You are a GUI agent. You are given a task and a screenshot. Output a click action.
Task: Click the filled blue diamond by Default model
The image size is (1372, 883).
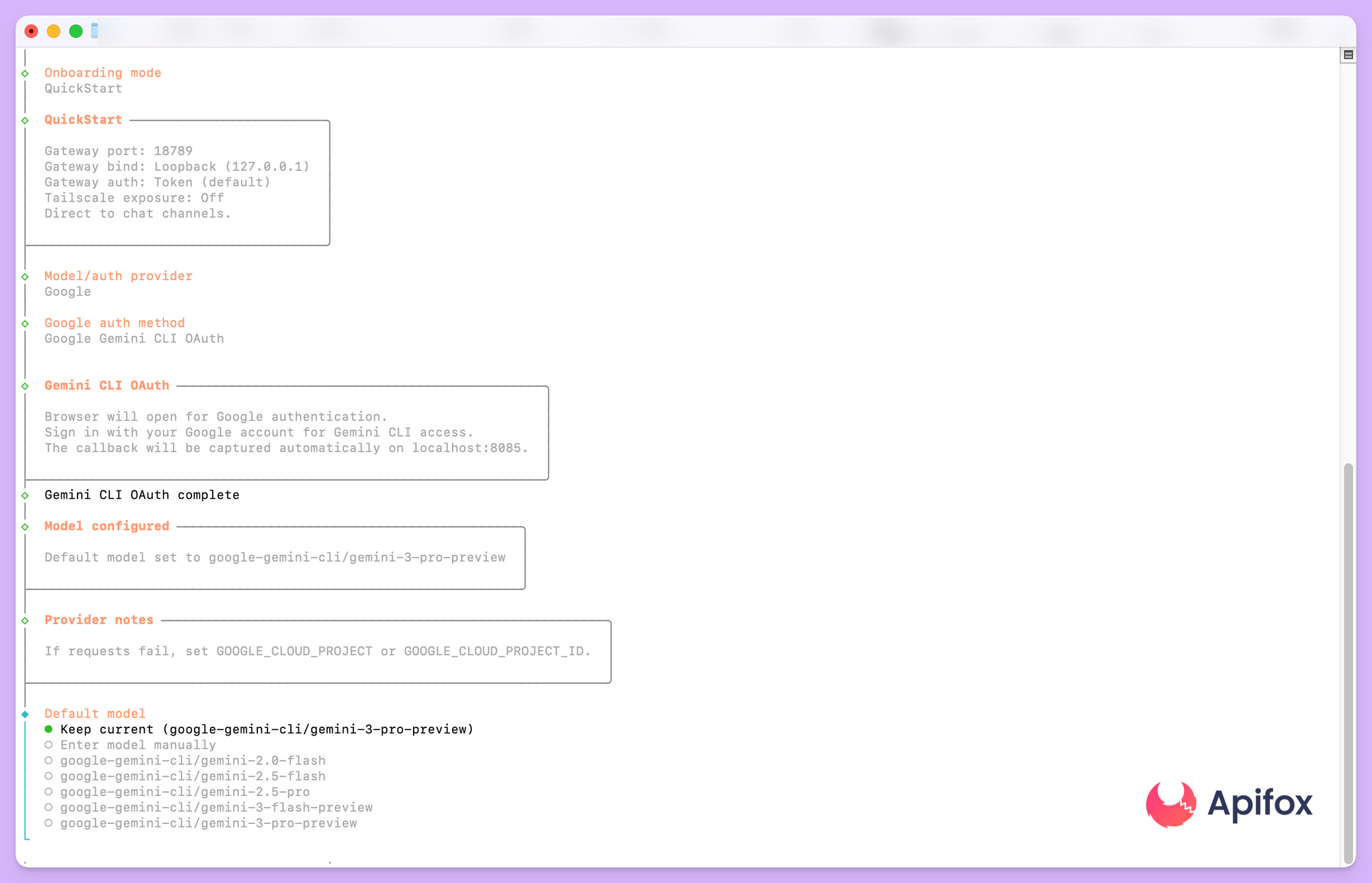(x=25, y=714)
